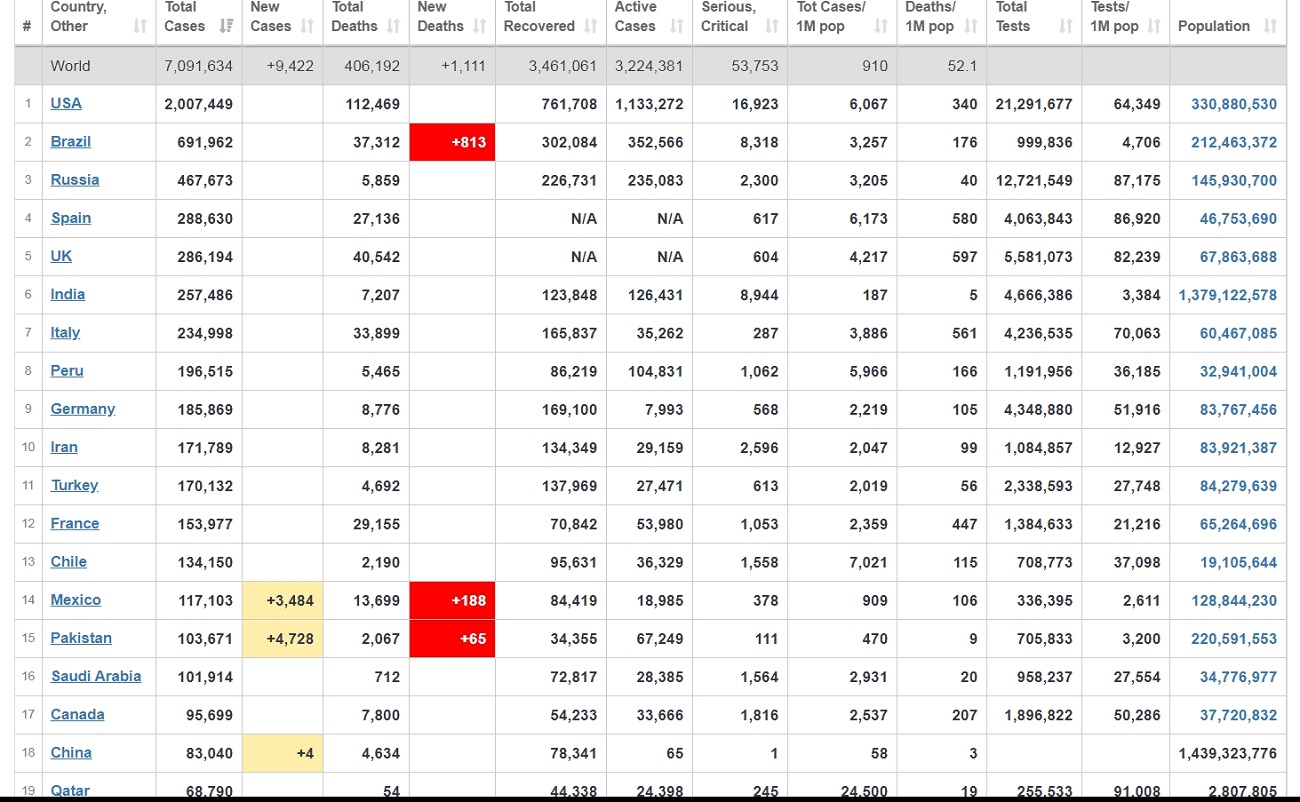This screenshot has height=802, width=1300.
Task: Sort by Tot Cases/1M pop icon
Action: (x=881, y=26)
